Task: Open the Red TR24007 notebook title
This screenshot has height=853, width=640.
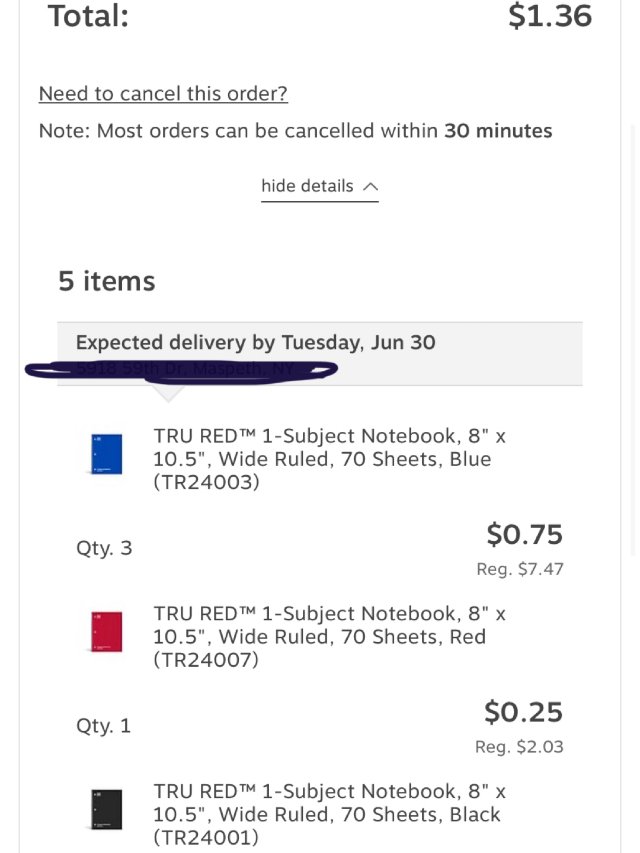Action: point(329,637)
